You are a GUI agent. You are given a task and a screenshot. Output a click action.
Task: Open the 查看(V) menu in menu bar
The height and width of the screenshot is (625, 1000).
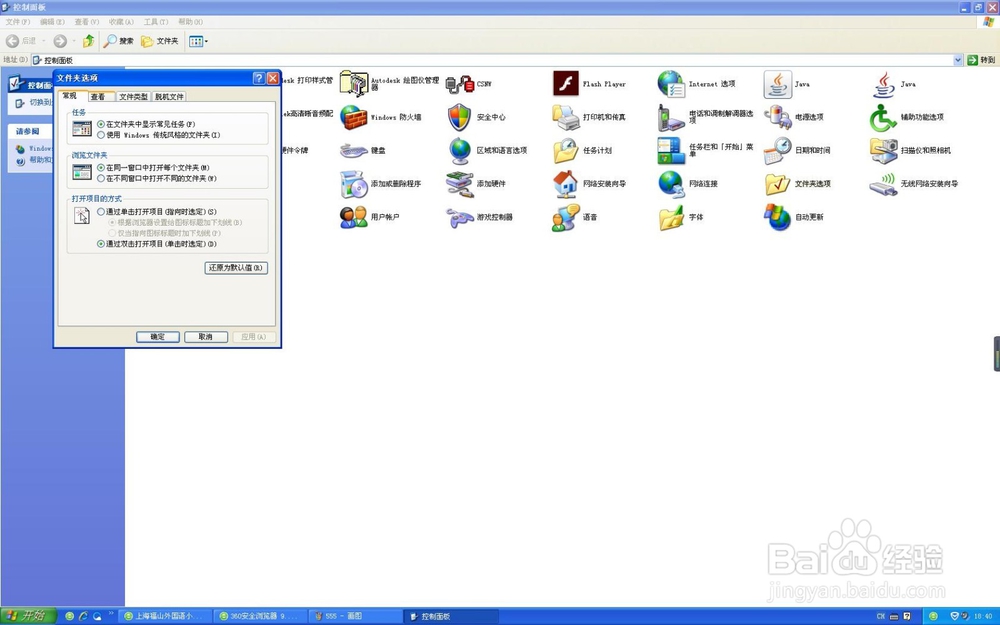(87, 22)
